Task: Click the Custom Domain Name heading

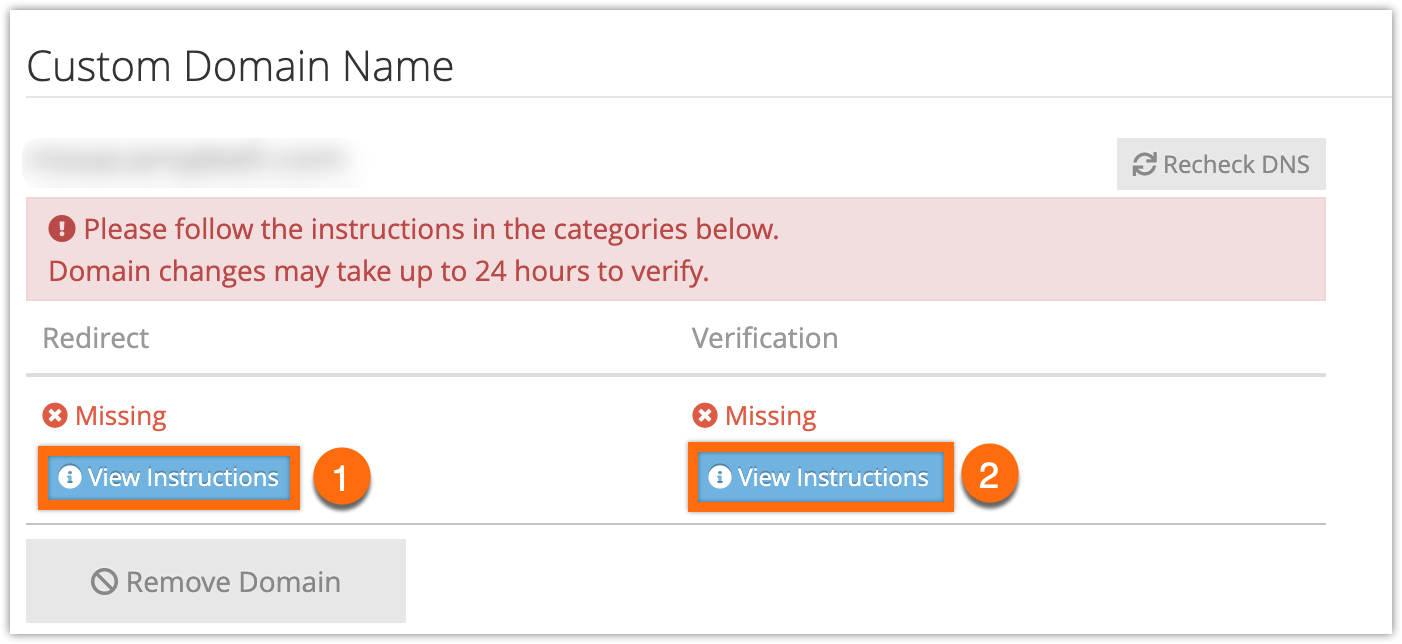Action: click(240, 67)
